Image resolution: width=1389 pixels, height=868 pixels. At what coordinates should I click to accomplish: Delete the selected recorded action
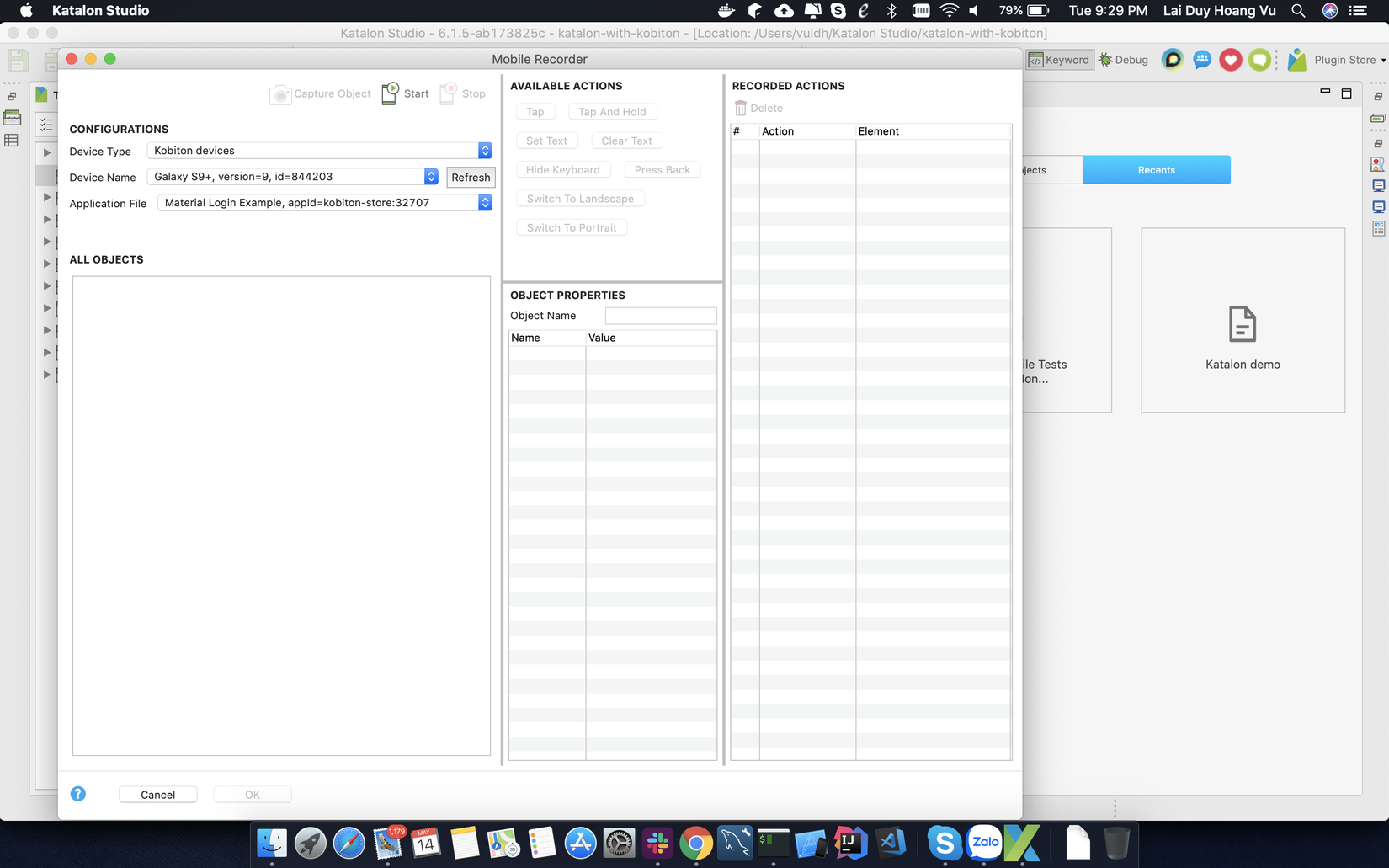pyautogui.click(x=758, y=109)
